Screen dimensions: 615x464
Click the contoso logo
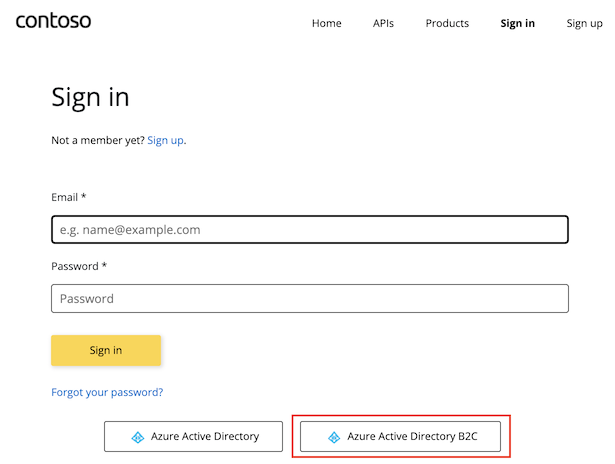[53, 21]
